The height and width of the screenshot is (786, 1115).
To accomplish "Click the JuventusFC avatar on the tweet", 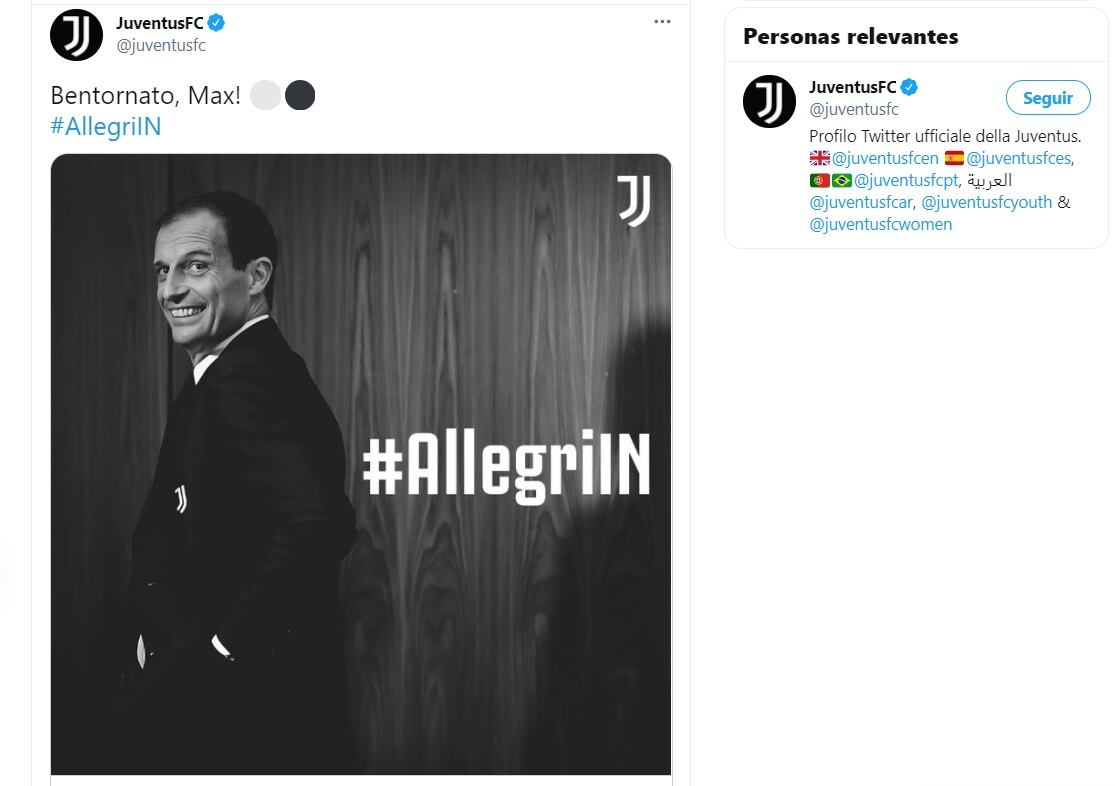I will 76,35.
